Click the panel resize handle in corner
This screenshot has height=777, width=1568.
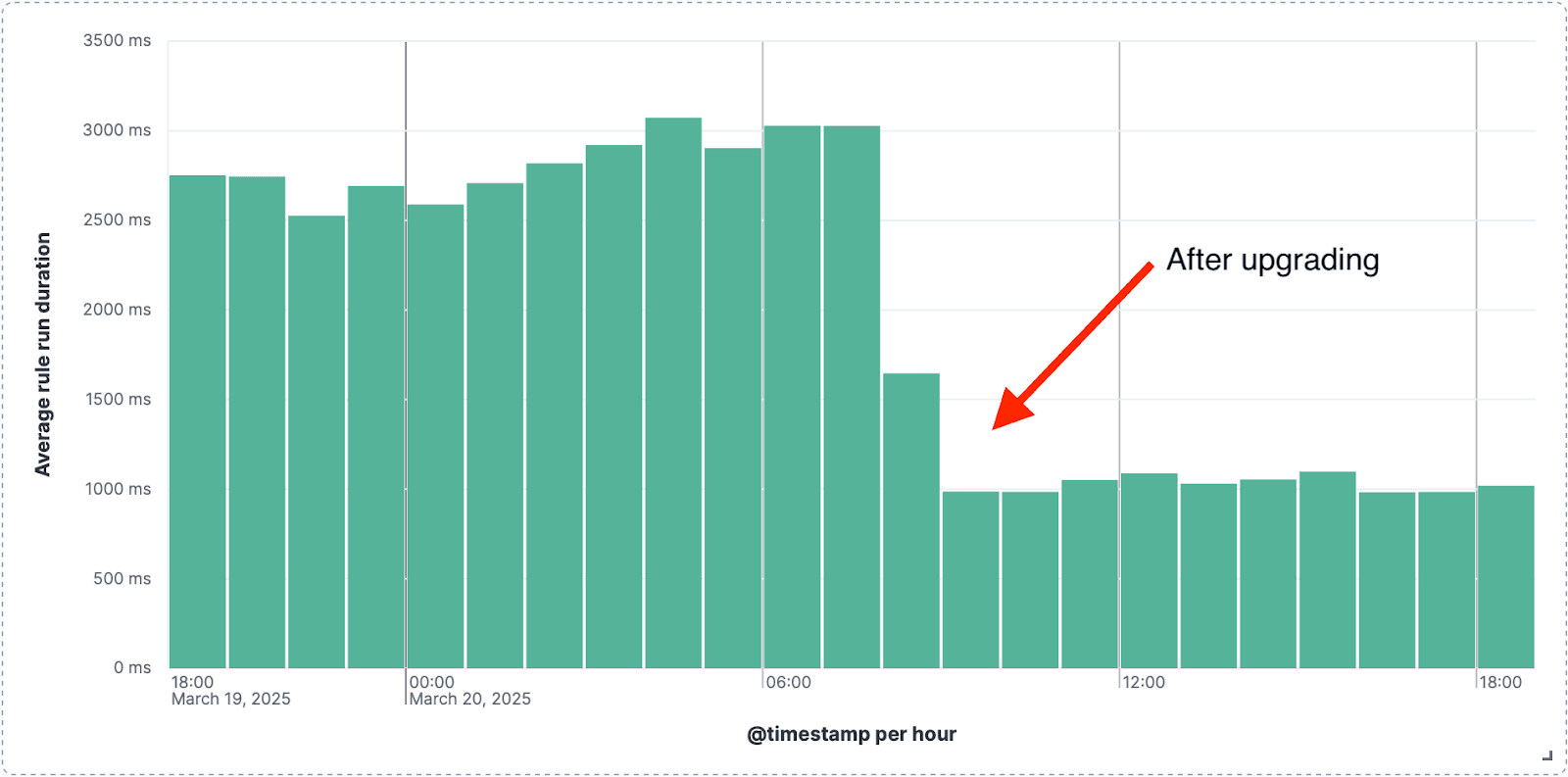pyautogui.click(x=1547, y=755)
